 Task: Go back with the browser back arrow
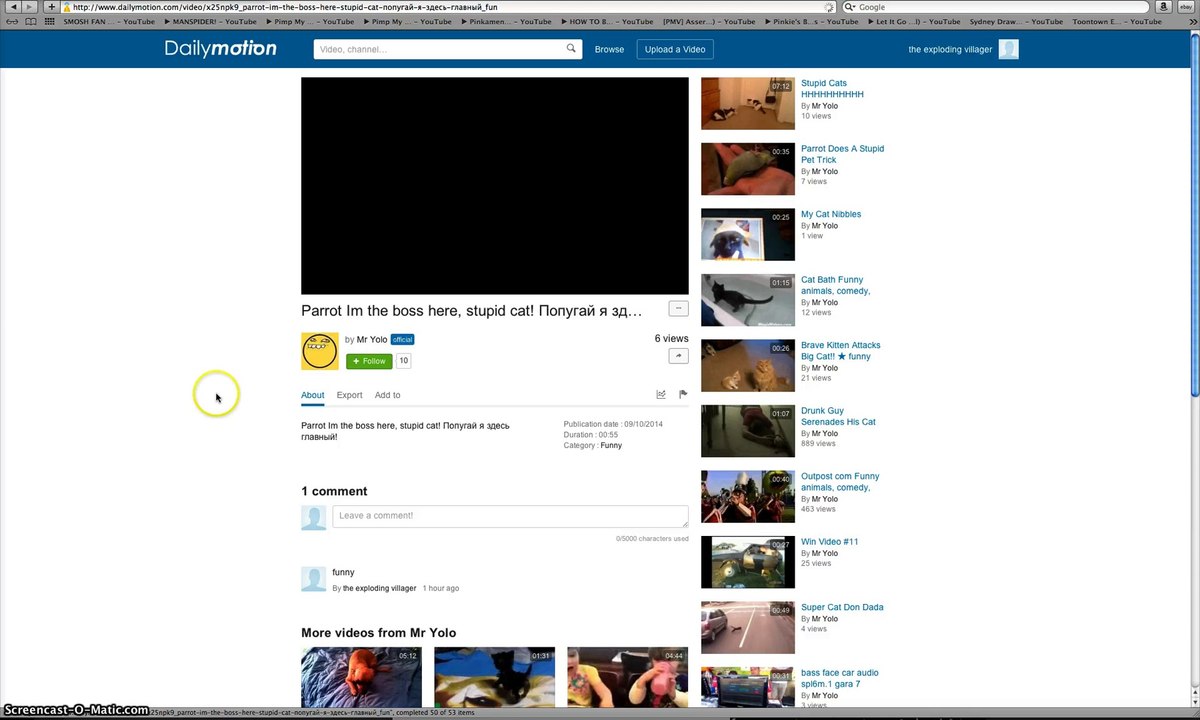tap(14, 7)
